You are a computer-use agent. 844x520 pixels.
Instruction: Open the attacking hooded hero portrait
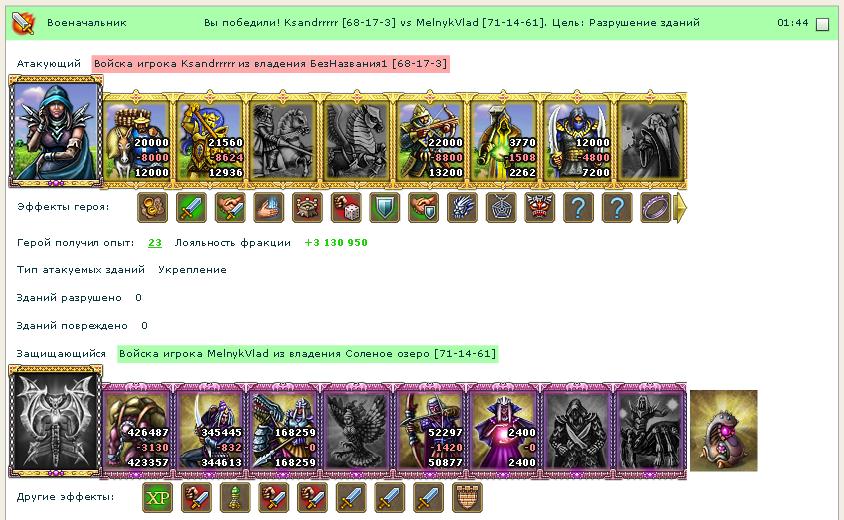[55, 131]
